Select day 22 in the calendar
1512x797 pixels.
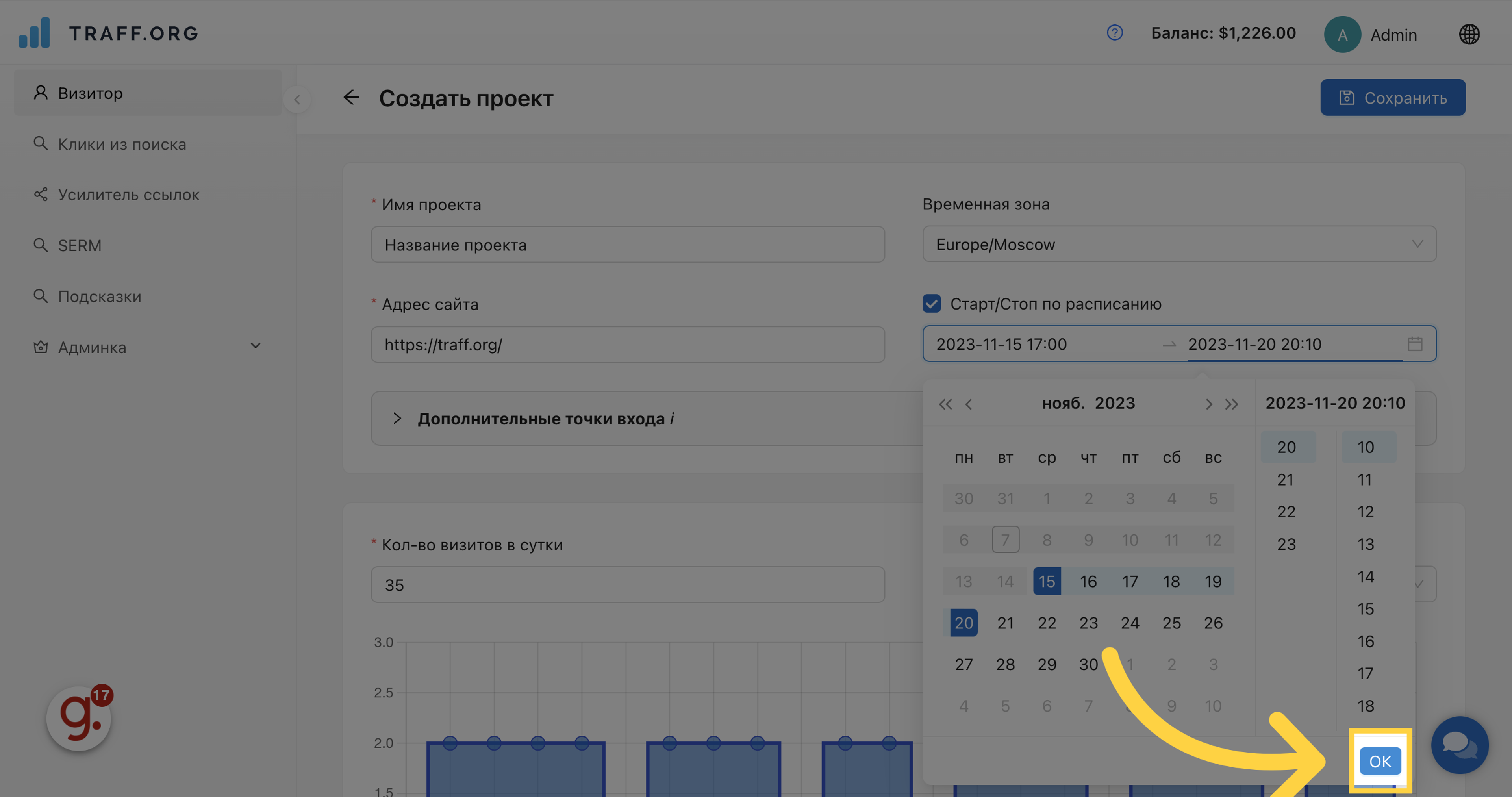pos(1047,623)
